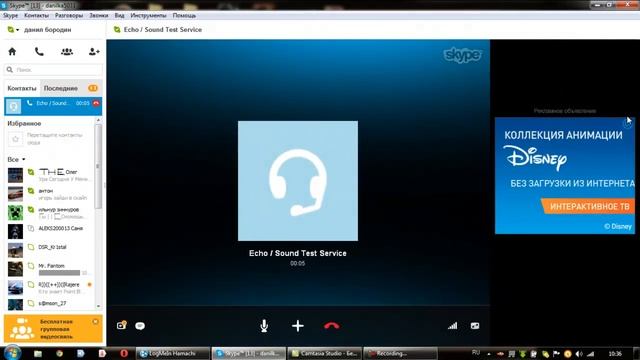640x360 pixels.
Task: Click Echo / Sound Test Service header title
Action: pyautogui.click(x=163, y=30)
